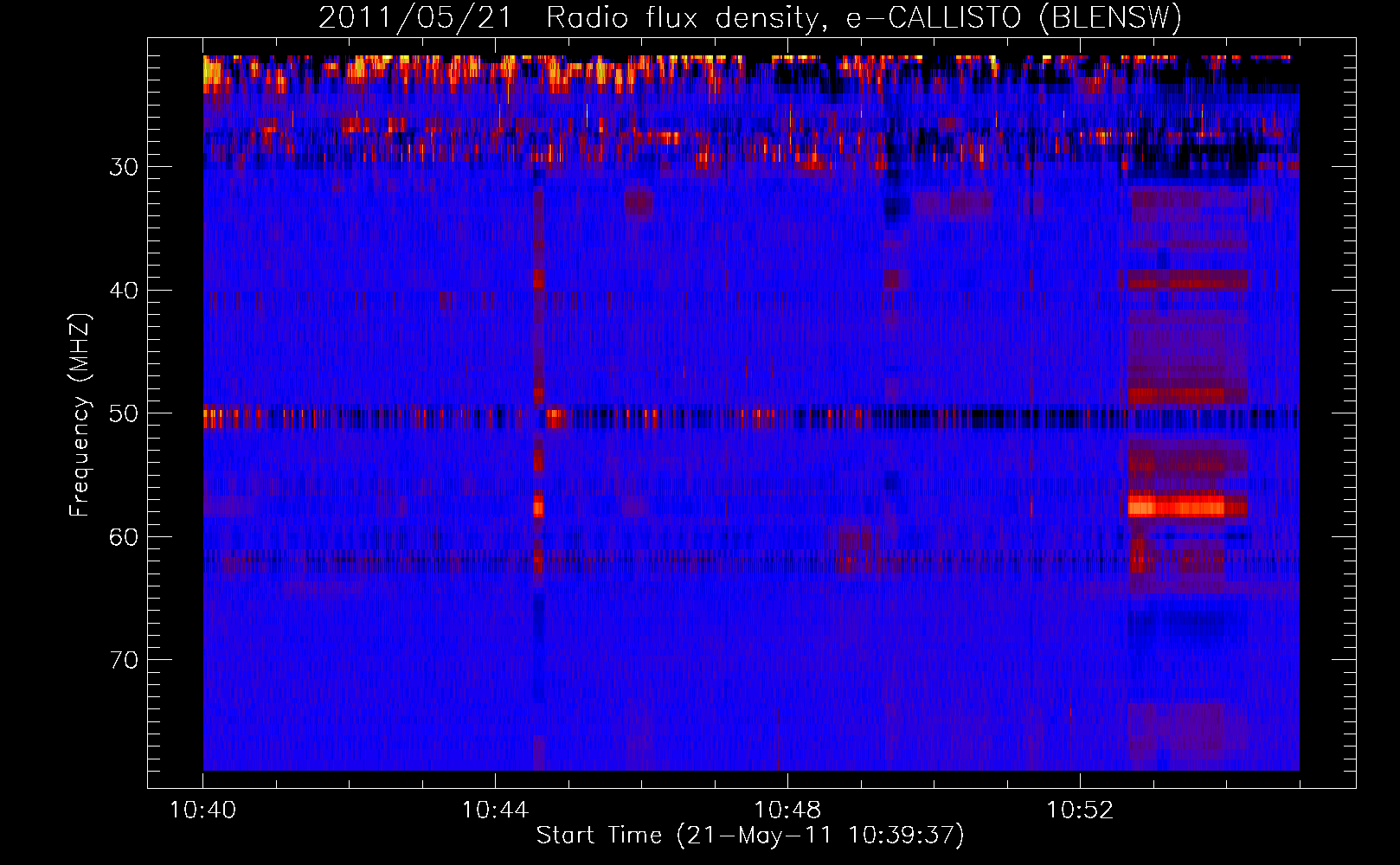This screenshot has width=1400, height=865.
Task: Click the '30' frequency tick label
Action: click(124, 167)
